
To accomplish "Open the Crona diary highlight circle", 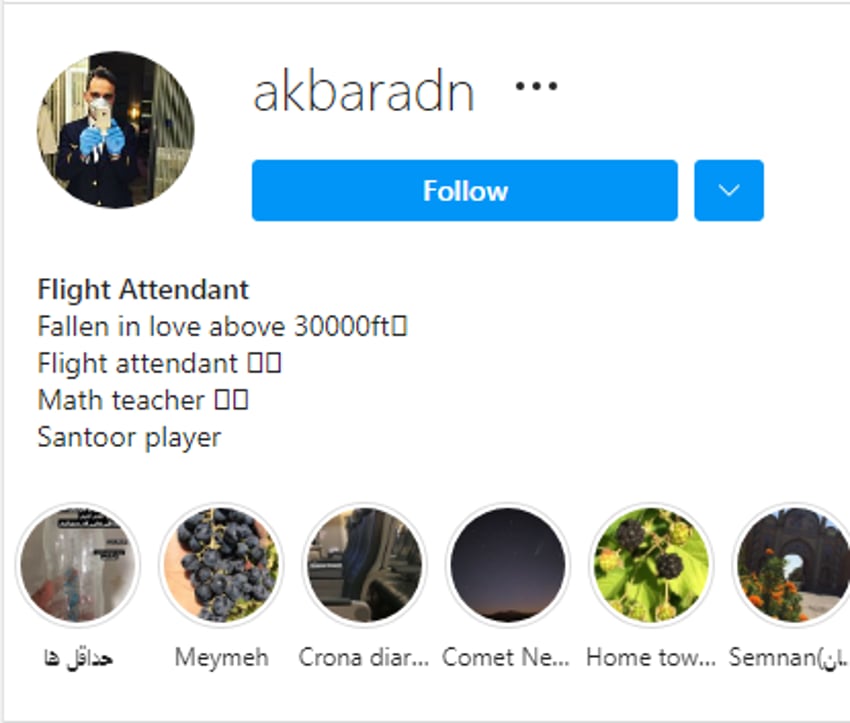I will coord(364,565).
